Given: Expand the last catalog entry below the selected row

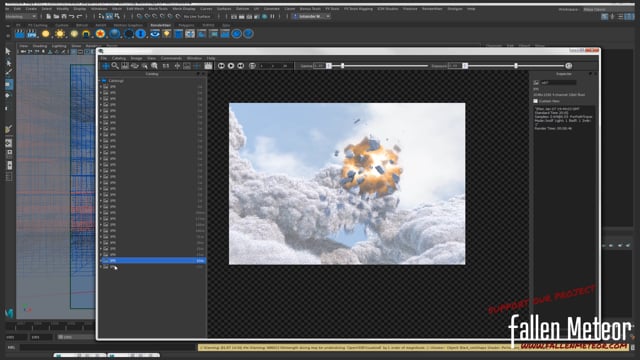Looking at the screenshot, I should pos(101,267).
